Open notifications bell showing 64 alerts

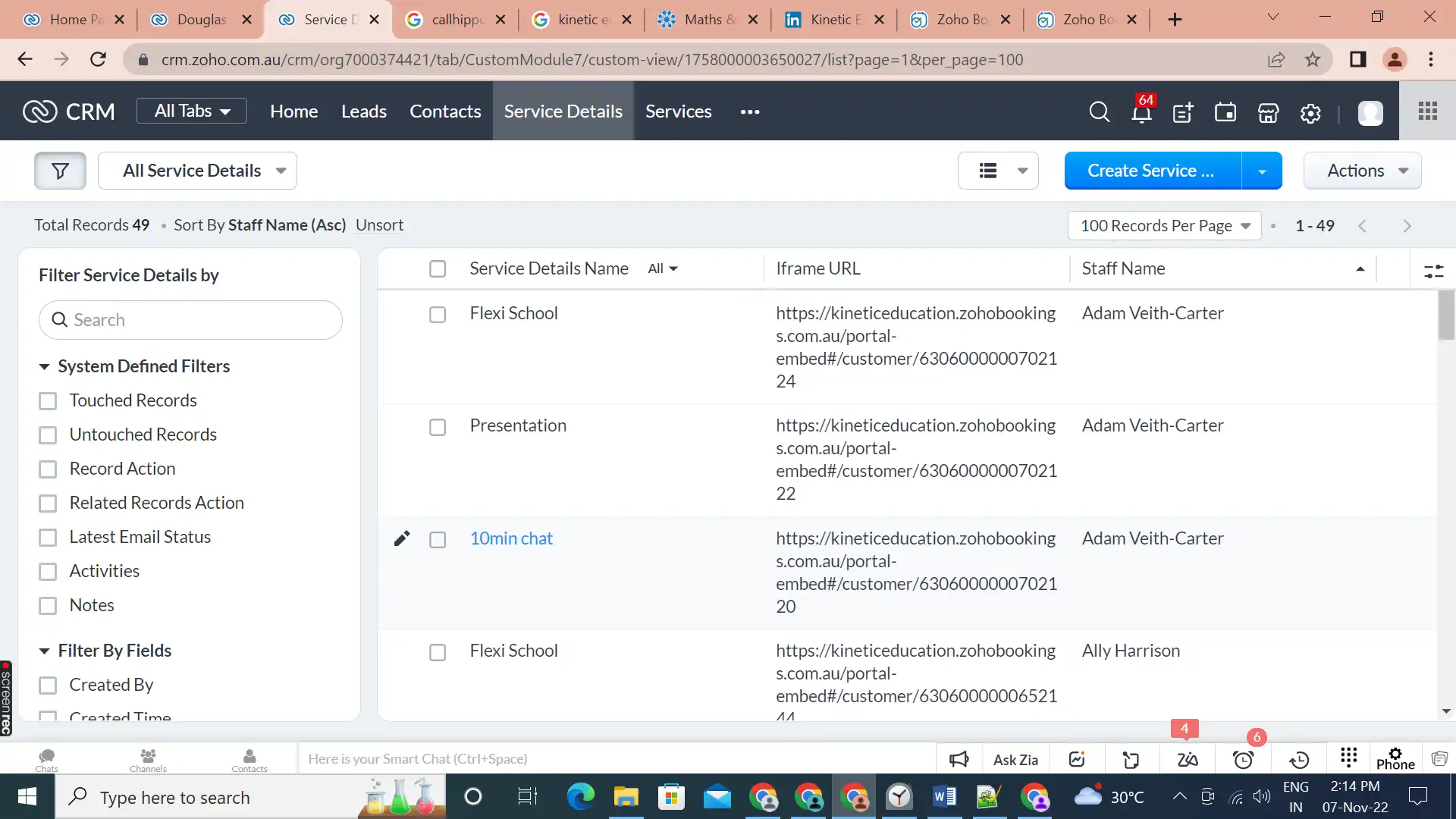tap(1141, 112)
